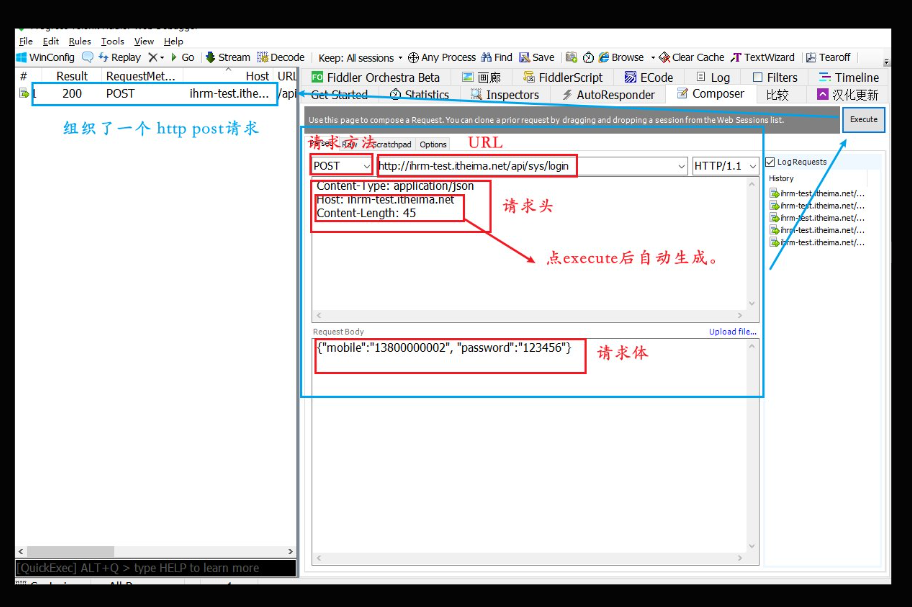Click the timer clock toolbar icon
Screen dimensions: 912x607
[x=588, y=58]
